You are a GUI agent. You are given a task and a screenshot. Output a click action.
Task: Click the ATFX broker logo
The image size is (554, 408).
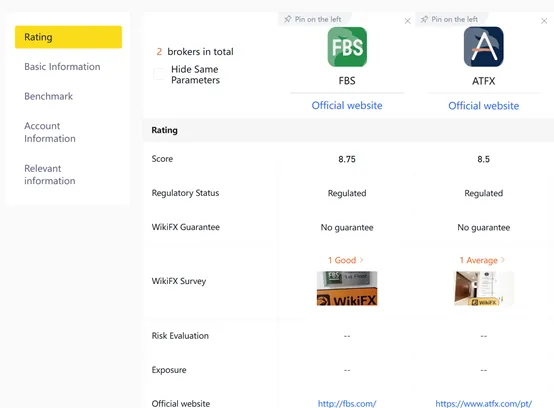pyautogui.click(x=483, y=47)
